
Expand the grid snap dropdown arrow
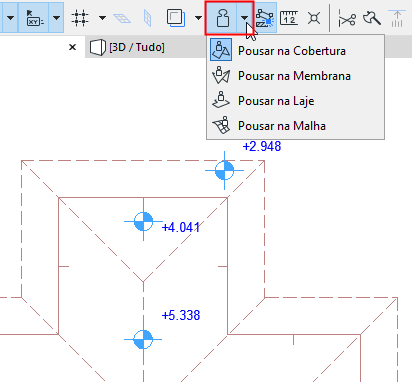click(103, 18)
